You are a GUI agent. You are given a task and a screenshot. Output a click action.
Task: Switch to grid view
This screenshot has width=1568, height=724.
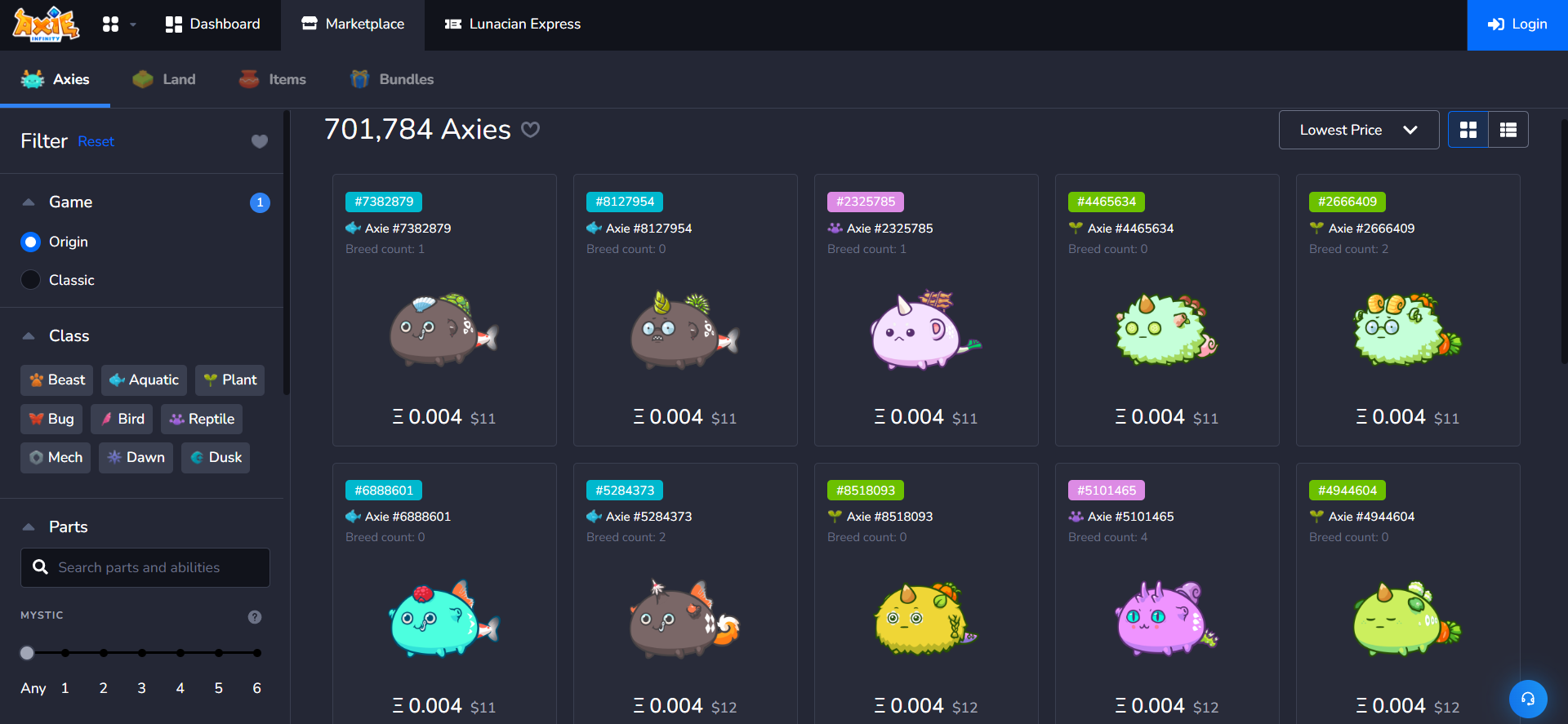coord(1468,130)
